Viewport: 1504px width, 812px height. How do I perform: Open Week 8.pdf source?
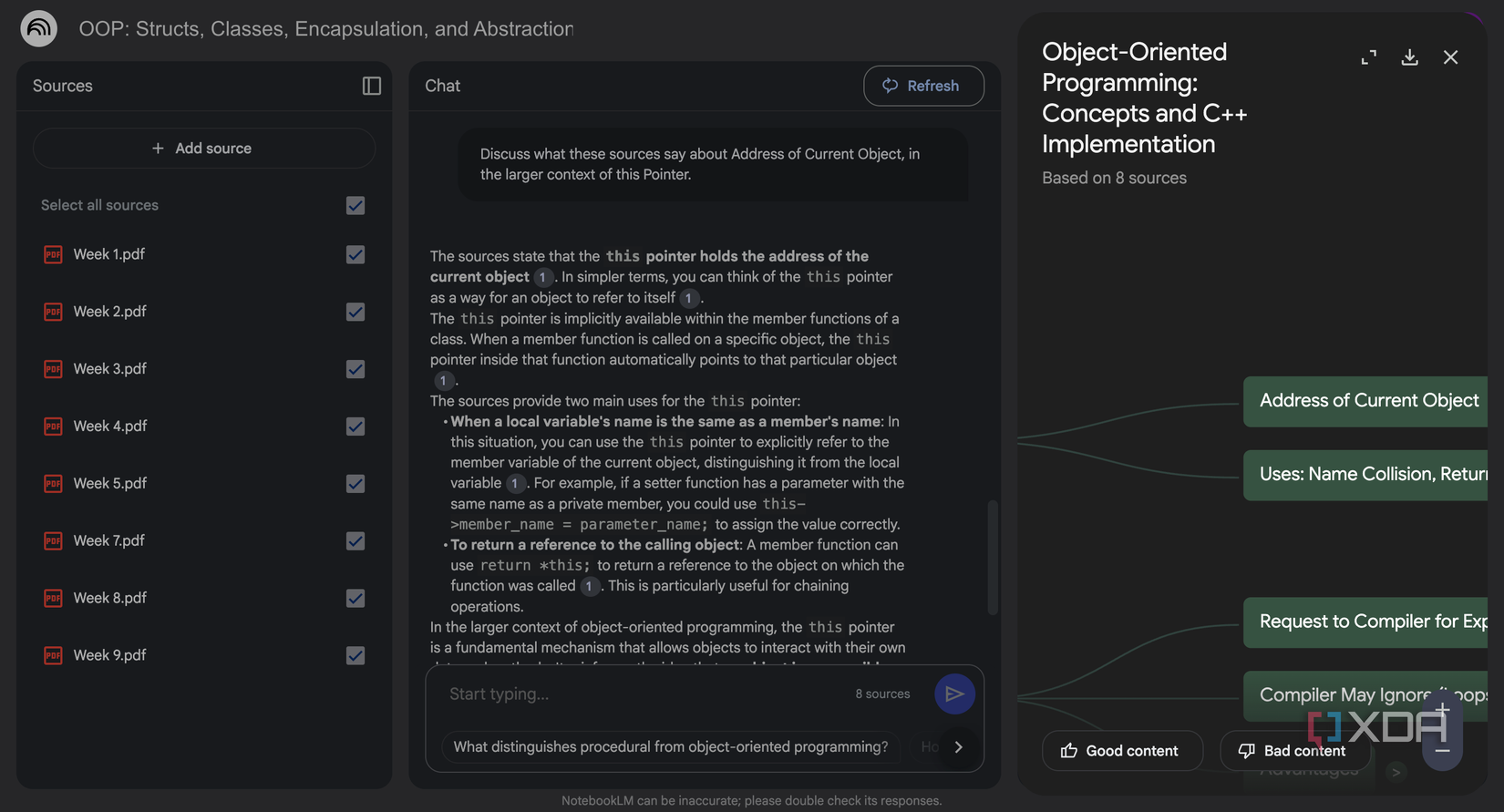(x=110, y=599)
